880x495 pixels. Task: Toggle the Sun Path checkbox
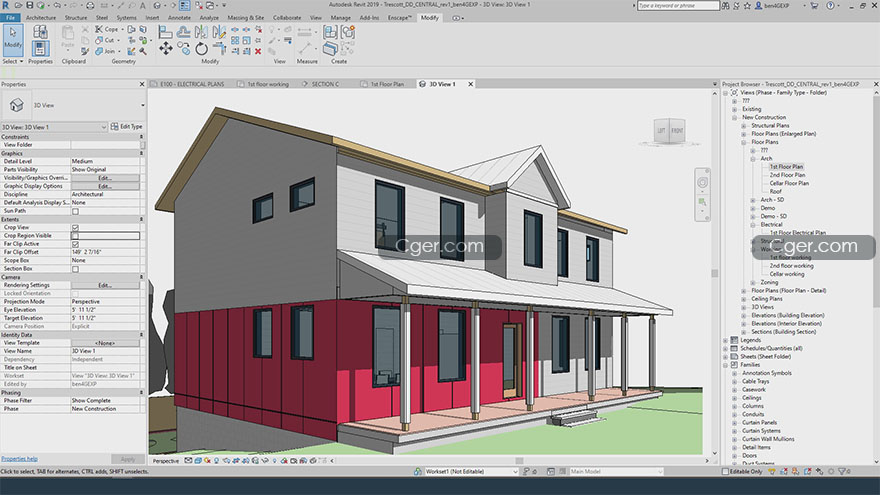(75, 211)
